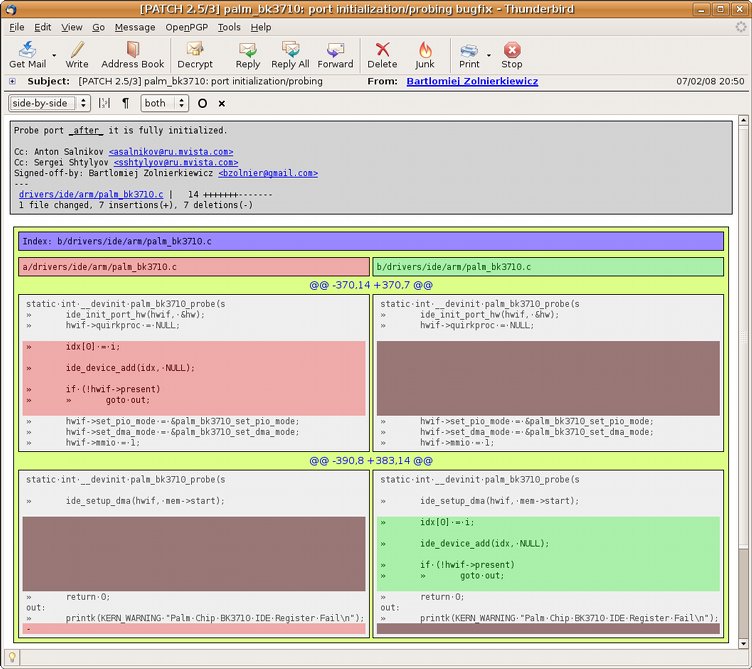Click the circle 'O' diff view button
This screenshot has height=669, width=752.
(202, 103)
